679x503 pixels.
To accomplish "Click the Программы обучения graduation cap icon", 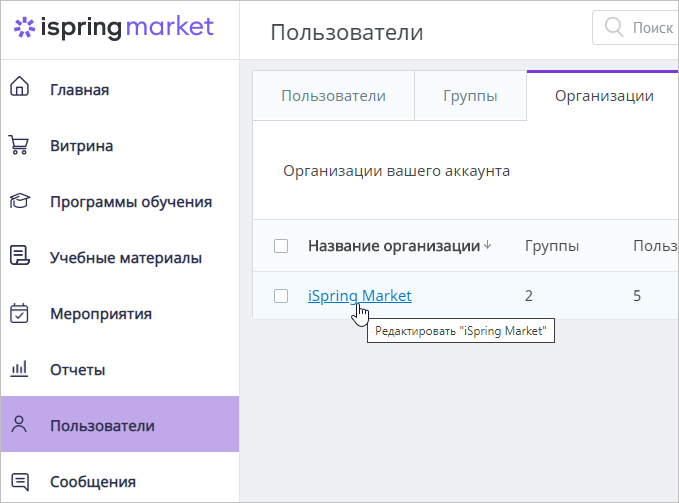I will 19,201.
